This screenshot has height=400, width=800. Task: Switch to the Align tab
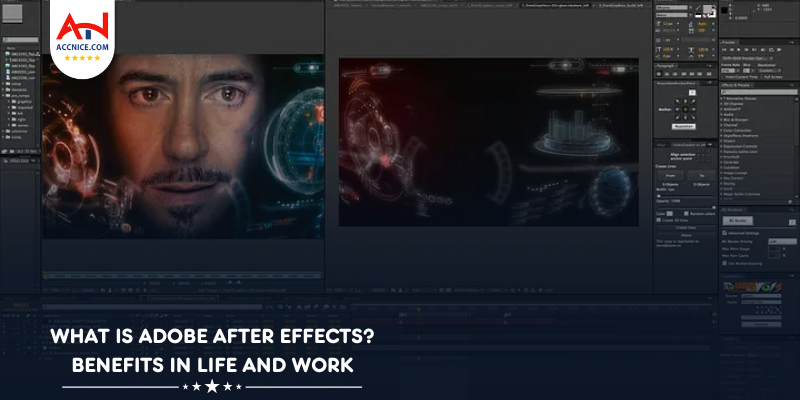click(x=662, y=145)
